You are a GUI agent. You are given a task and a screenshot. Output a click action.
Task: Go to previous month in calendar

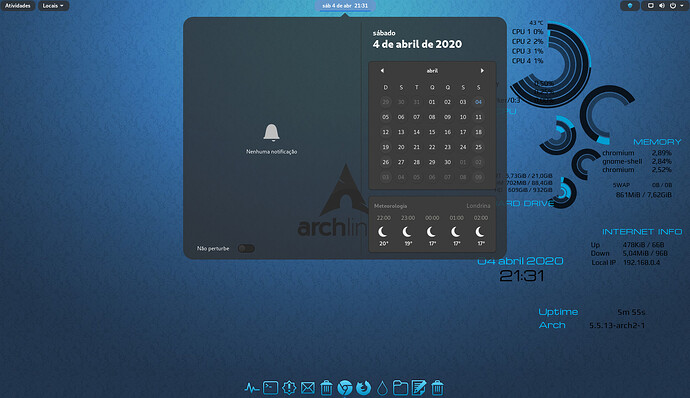click(382, 70)
